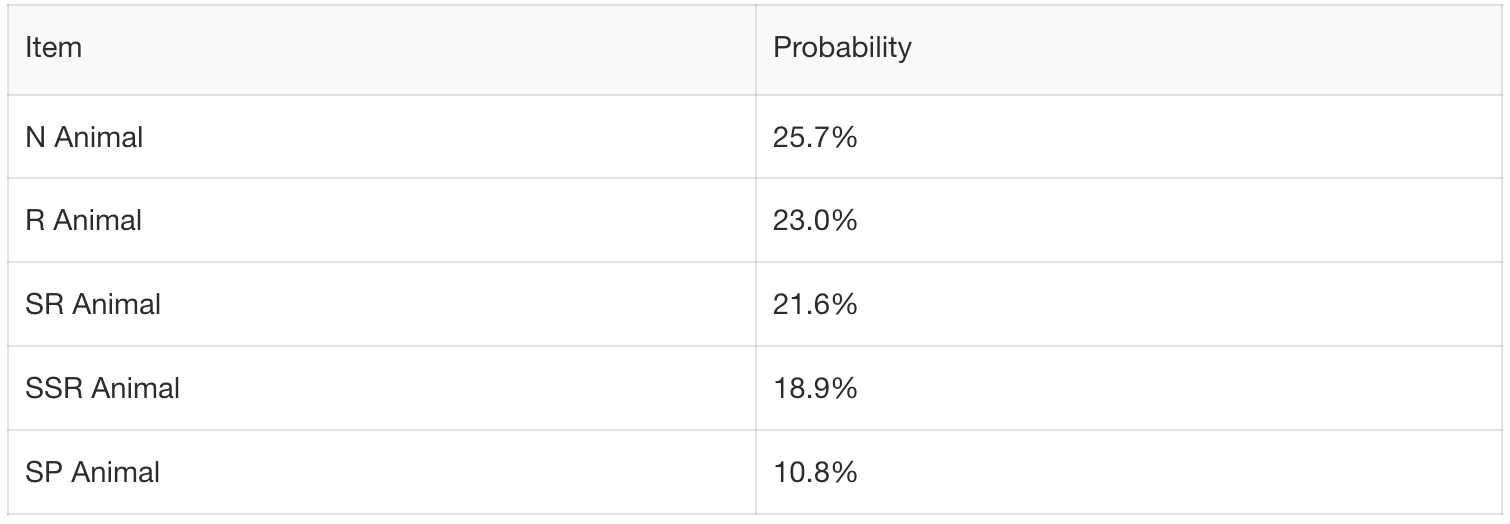The width and height of the screenshot is (1510, 524).
Task: Click the 18.9% probability value
Action: [x=815, y=388]
